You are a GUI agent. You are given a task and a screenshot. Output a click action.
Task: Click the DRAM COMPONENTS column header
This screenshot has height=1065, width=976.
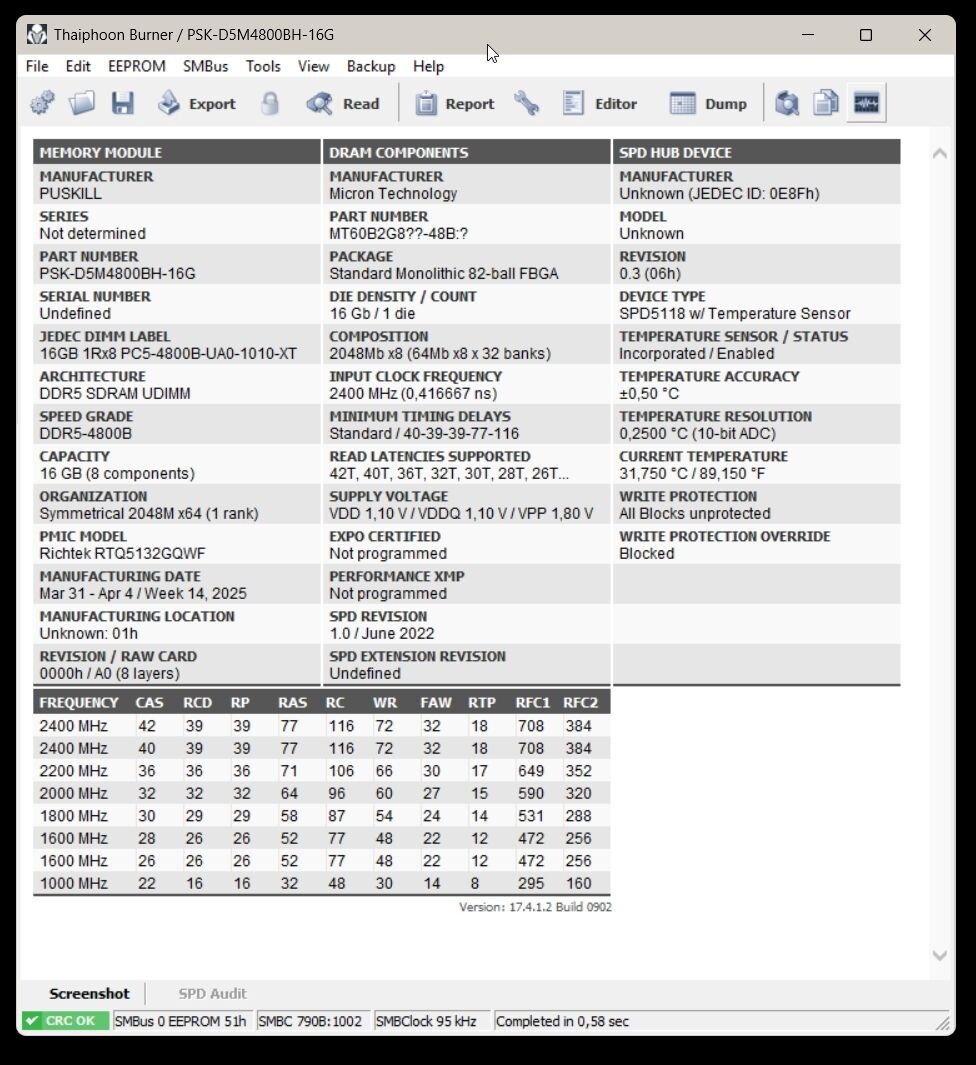[467, 152]
